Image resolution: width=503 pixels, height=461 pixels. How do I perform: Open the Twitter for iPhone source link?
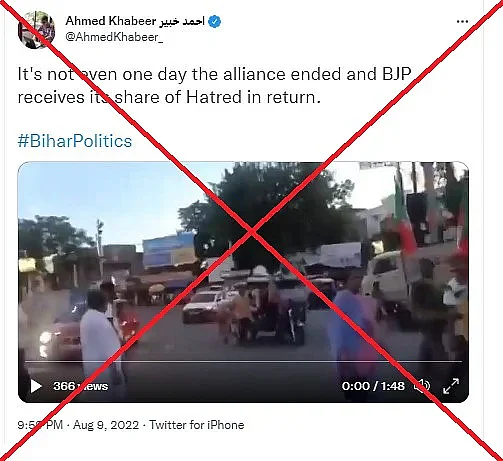[x=197, y=425]
